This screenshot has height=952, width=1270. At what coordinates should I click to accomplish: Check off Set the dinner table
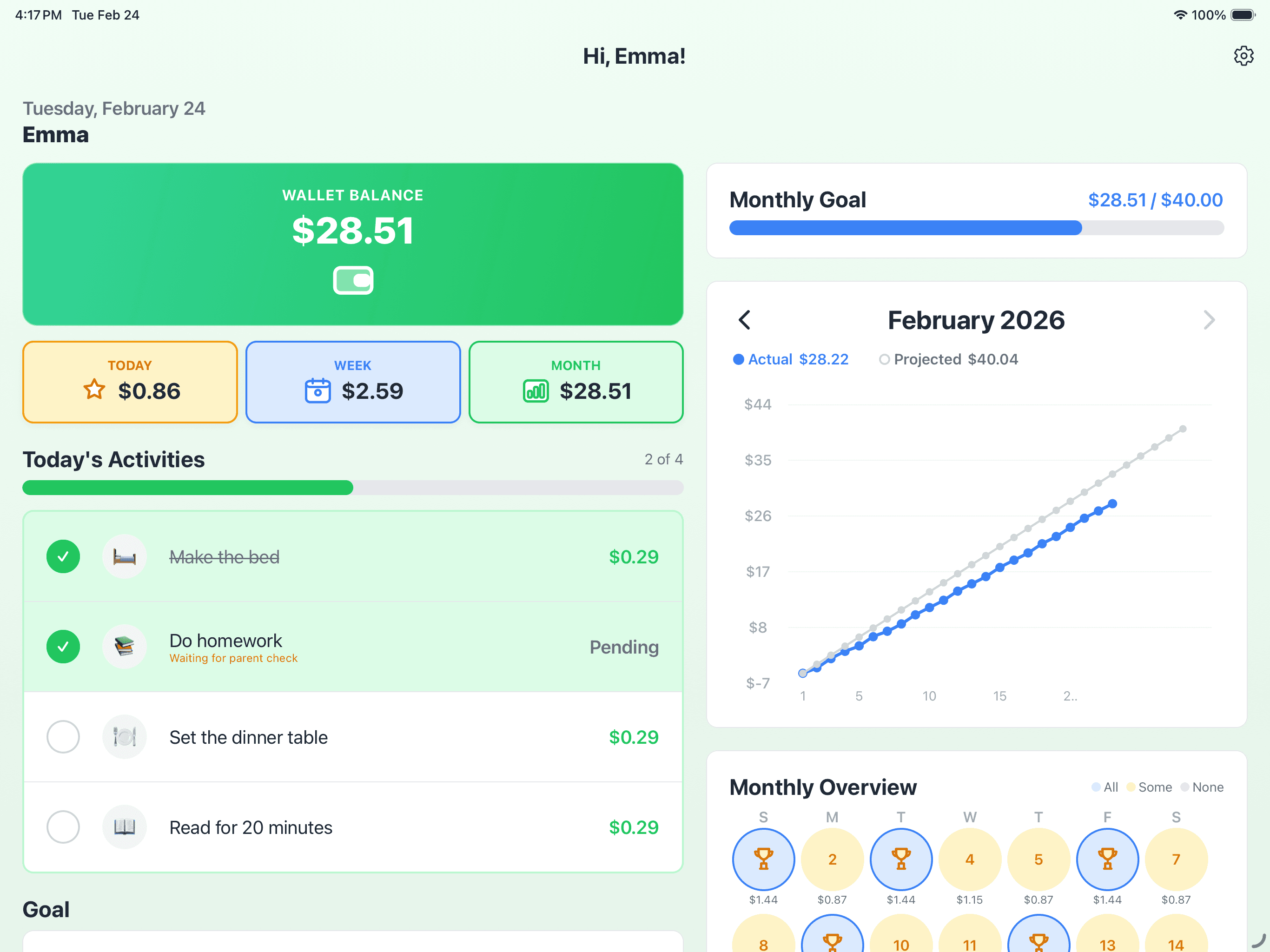click(x=63, y=737)
